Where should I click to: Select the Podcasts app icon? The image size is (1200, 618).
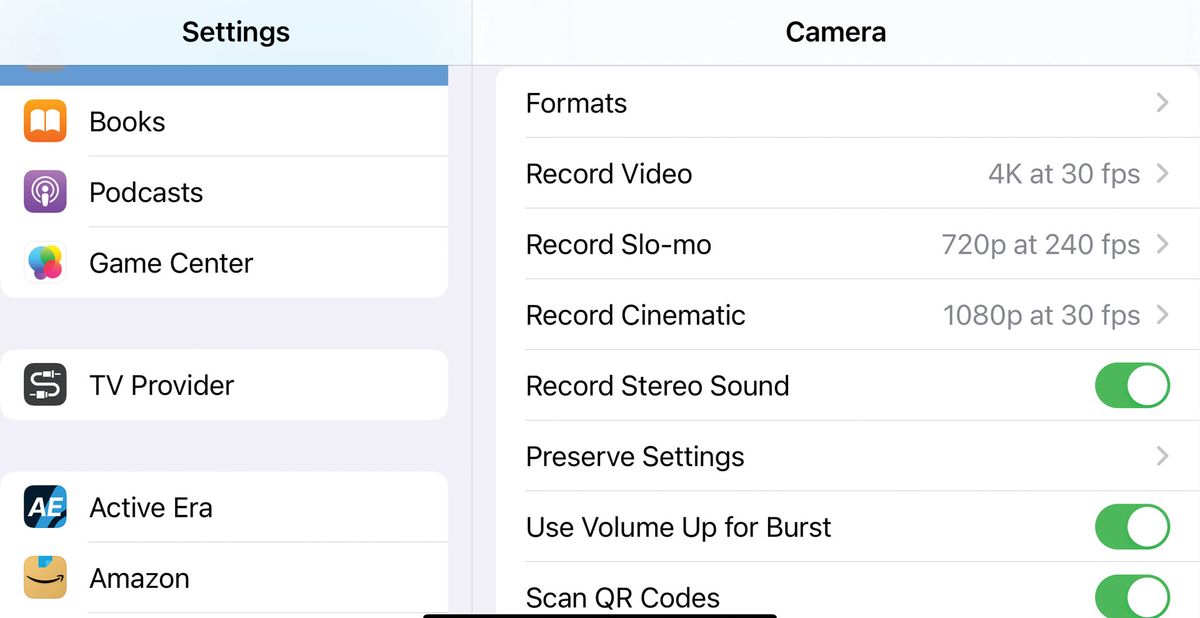[x=44, y=192]
